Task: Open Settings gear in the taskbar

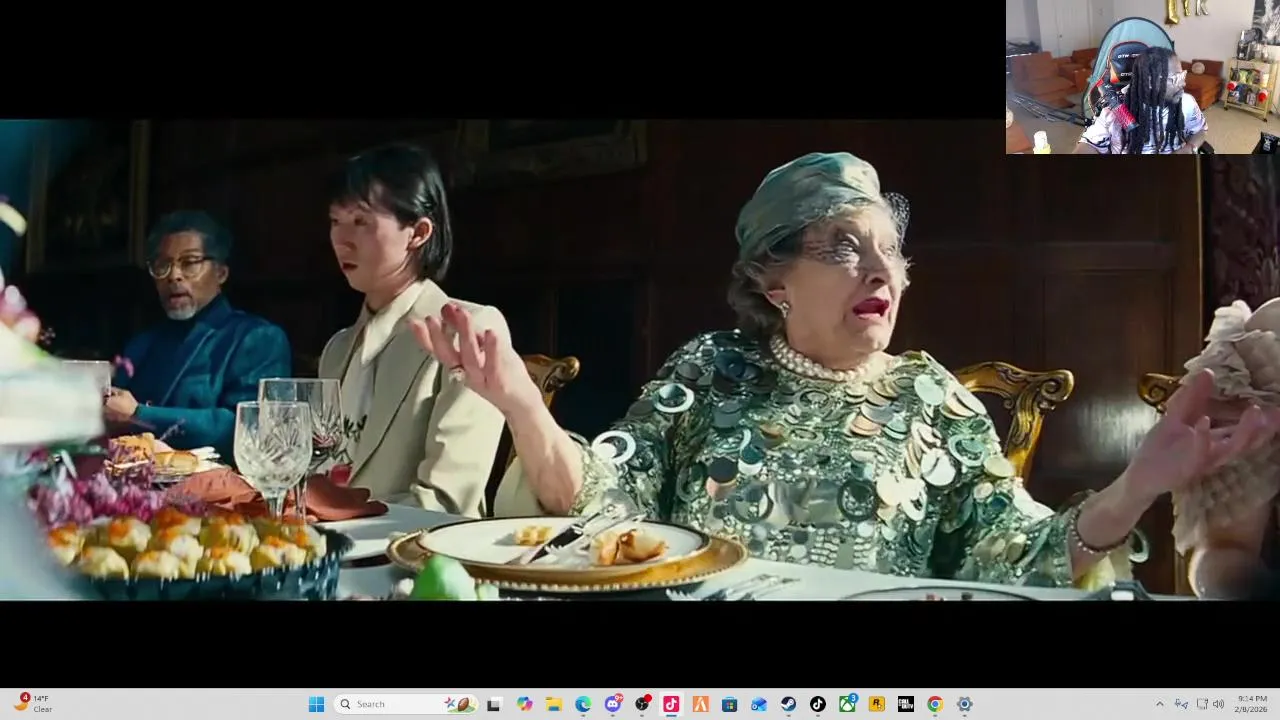Action: (965, 704)
